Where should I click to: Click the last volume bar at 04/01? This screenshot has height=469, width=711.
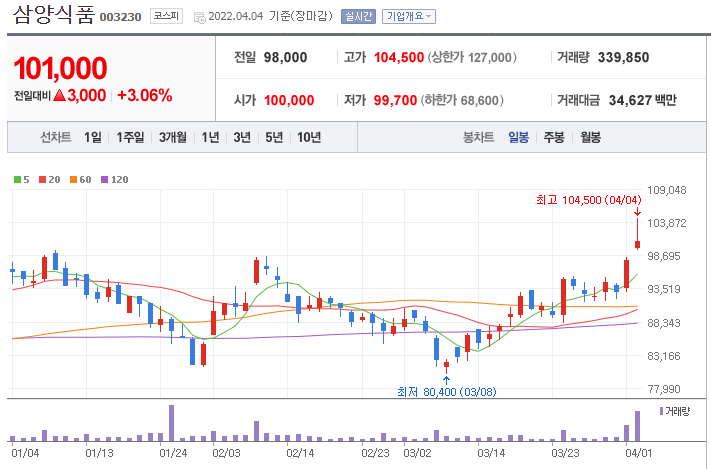(x=638, y=426)
